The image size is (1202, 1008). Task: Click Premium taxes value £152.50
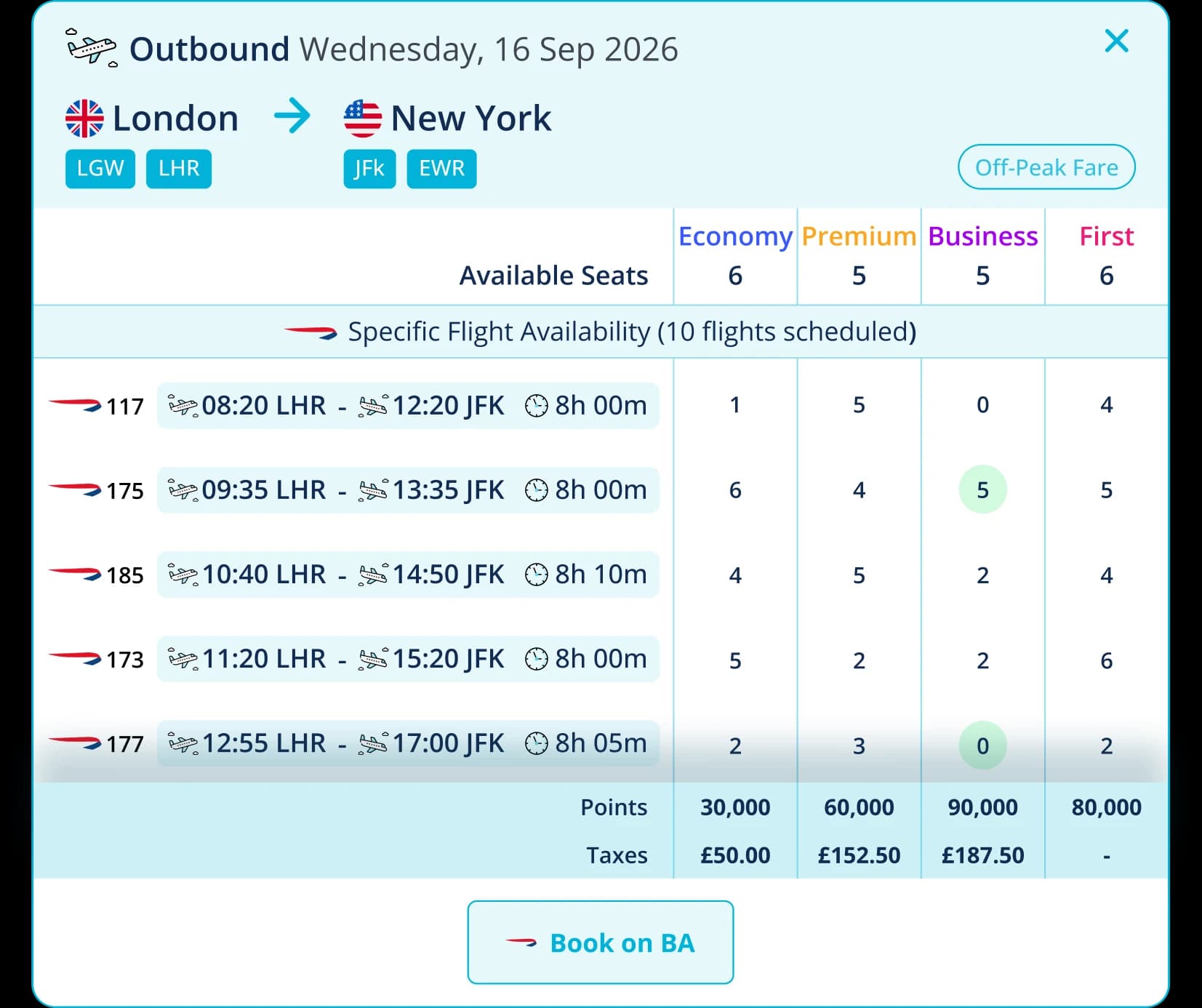pos(859,855)
